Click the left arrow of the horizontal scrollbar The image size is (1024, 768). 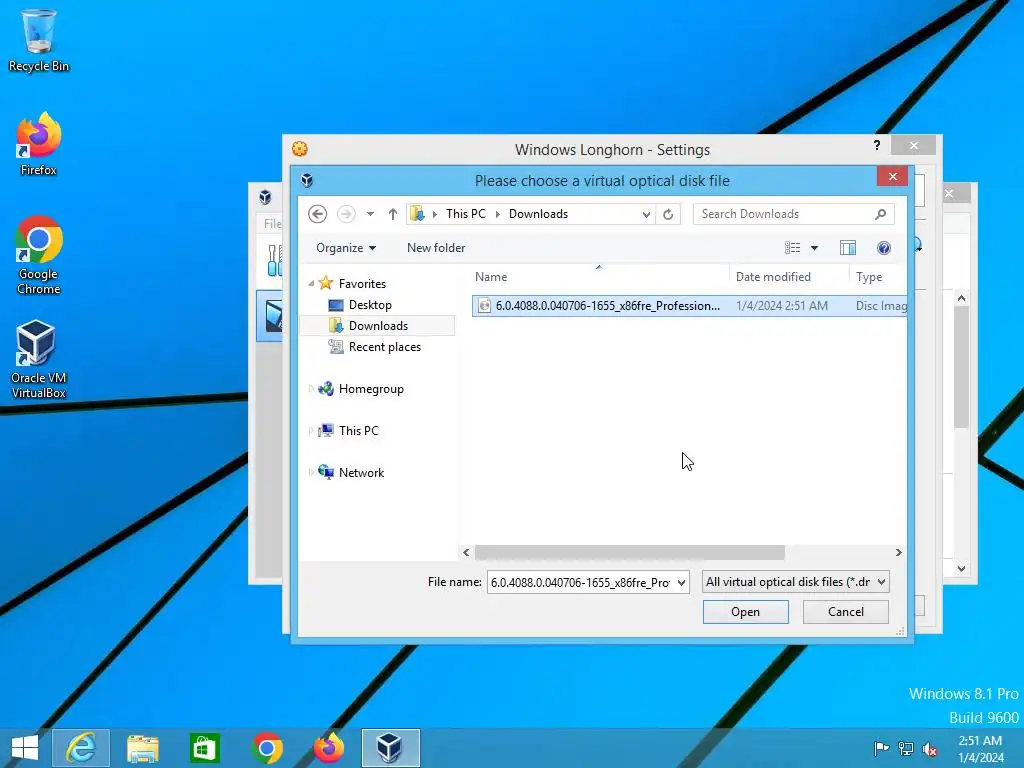tap(466, 552)
